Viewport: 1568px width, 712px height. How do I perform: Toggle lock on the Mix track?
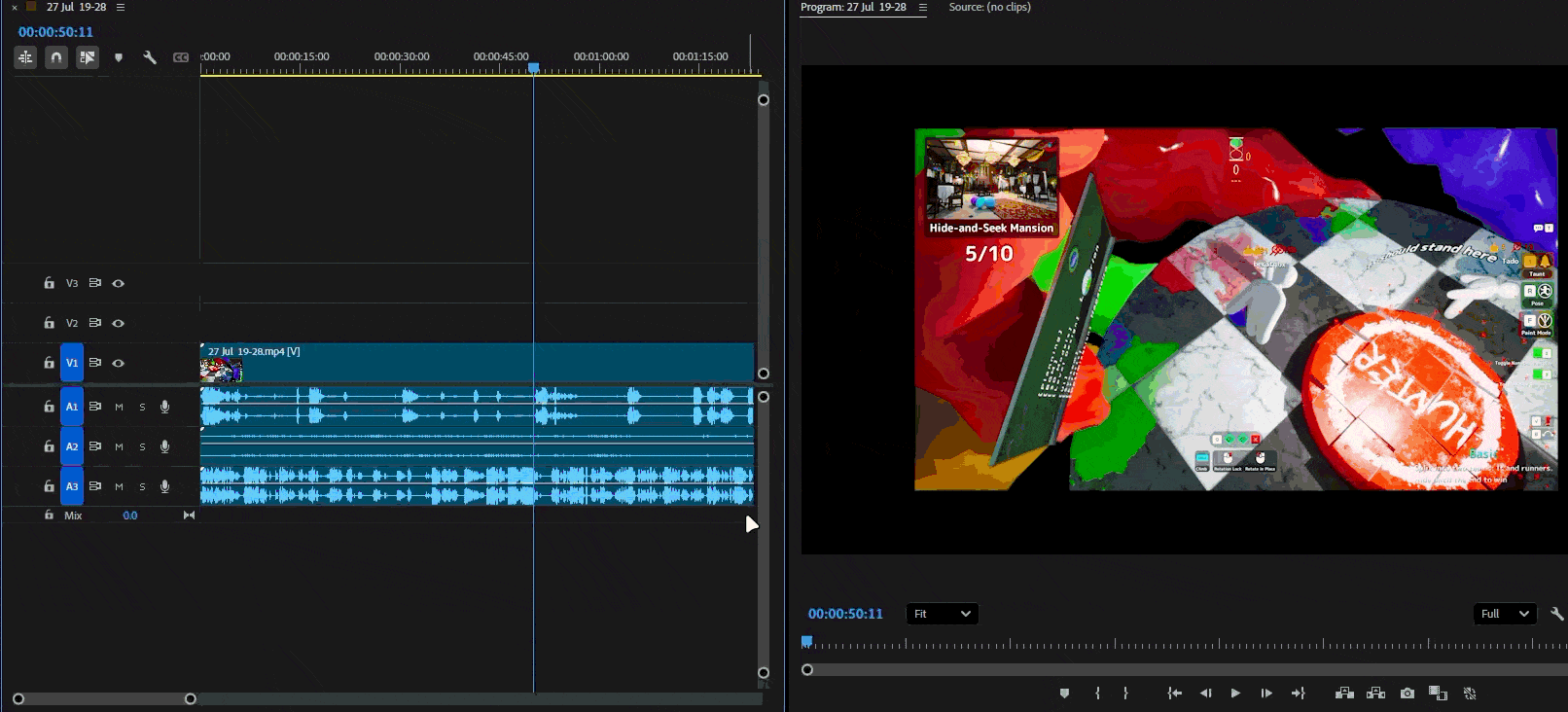(x=49, y=516)
